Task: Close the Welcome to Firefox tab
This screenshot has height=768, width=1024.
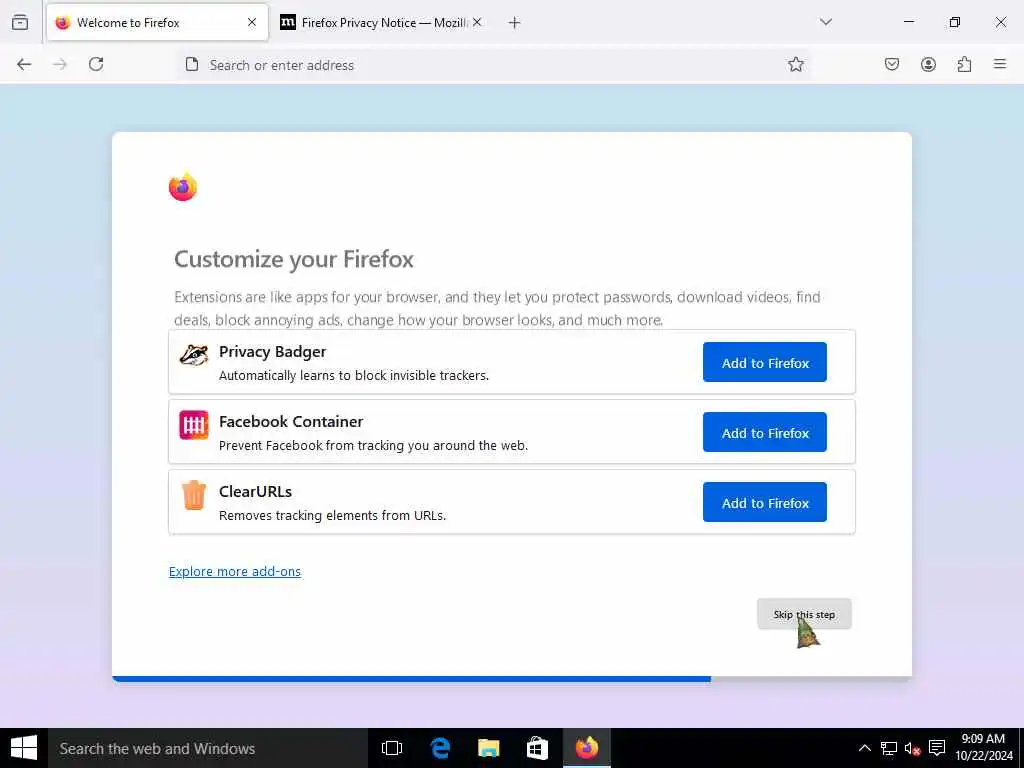Action: [252, 23]
